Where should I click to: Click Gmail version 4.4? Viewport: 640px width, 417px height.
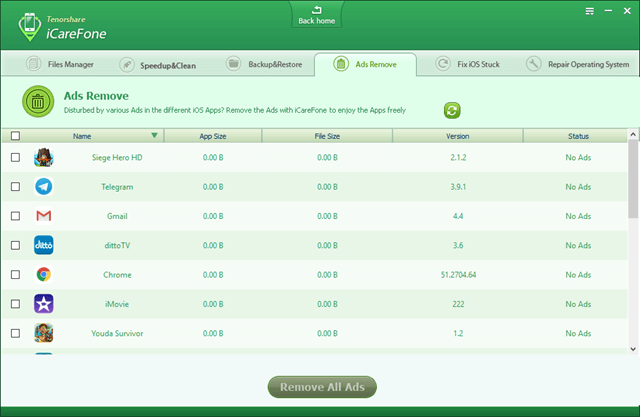458,216
